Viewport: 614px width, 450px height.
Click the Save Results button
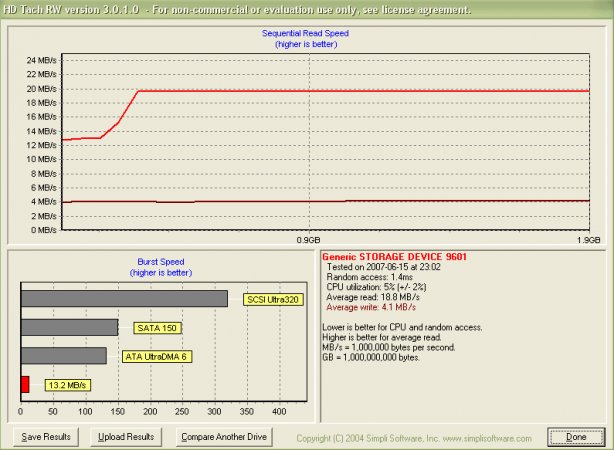point(46,437)
